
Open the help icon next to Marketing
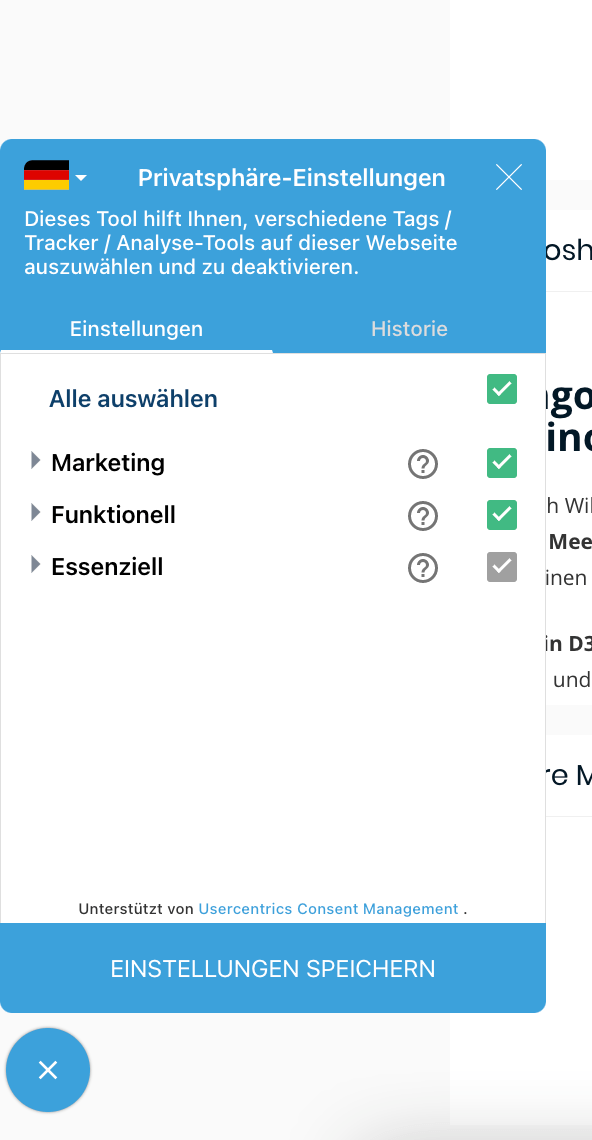click(x=422, y=464)
